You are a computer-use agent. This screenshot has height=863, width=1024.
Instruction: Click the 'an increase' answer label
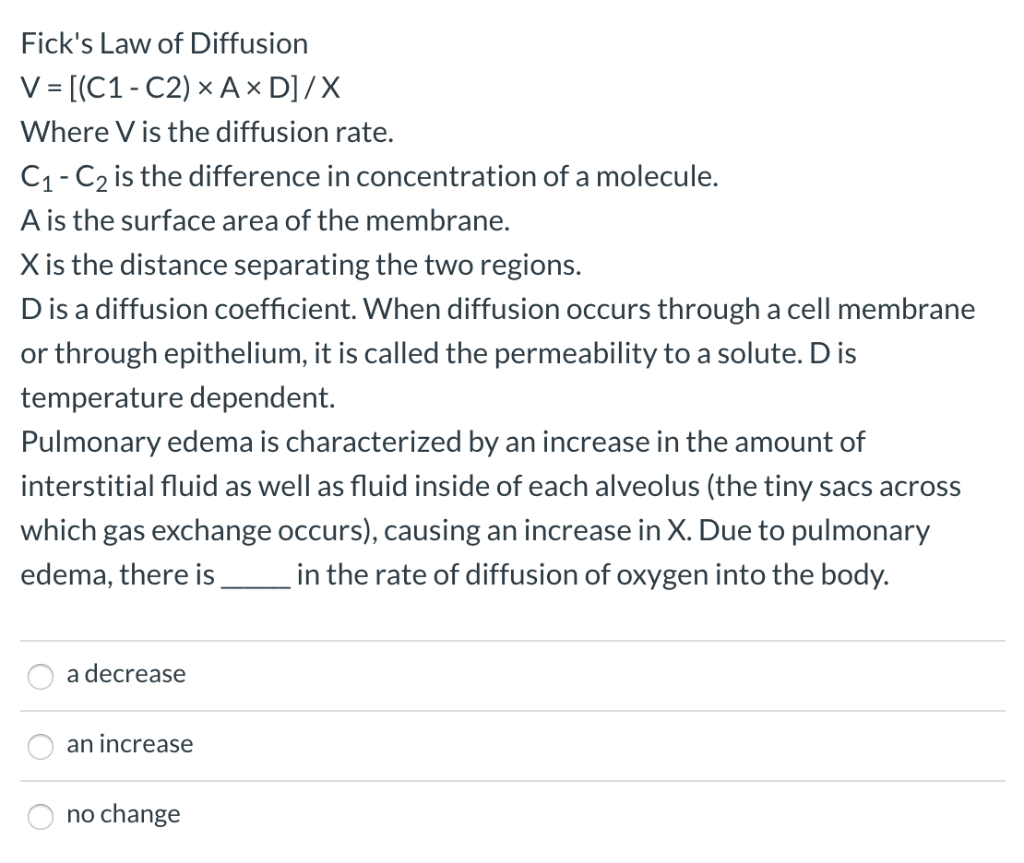129,744
